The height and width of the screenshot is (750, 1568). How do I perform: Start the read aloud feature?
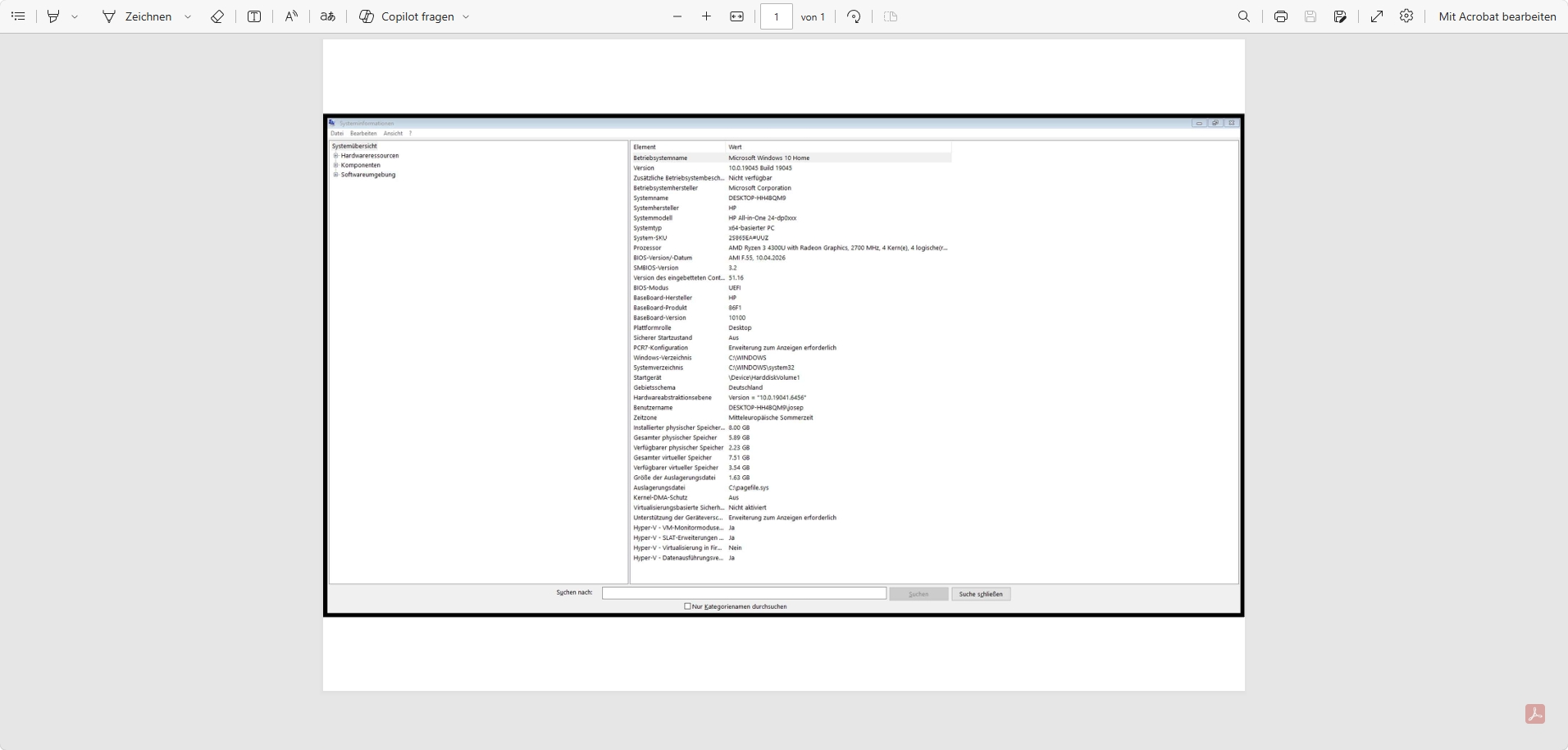coord(291,16)
